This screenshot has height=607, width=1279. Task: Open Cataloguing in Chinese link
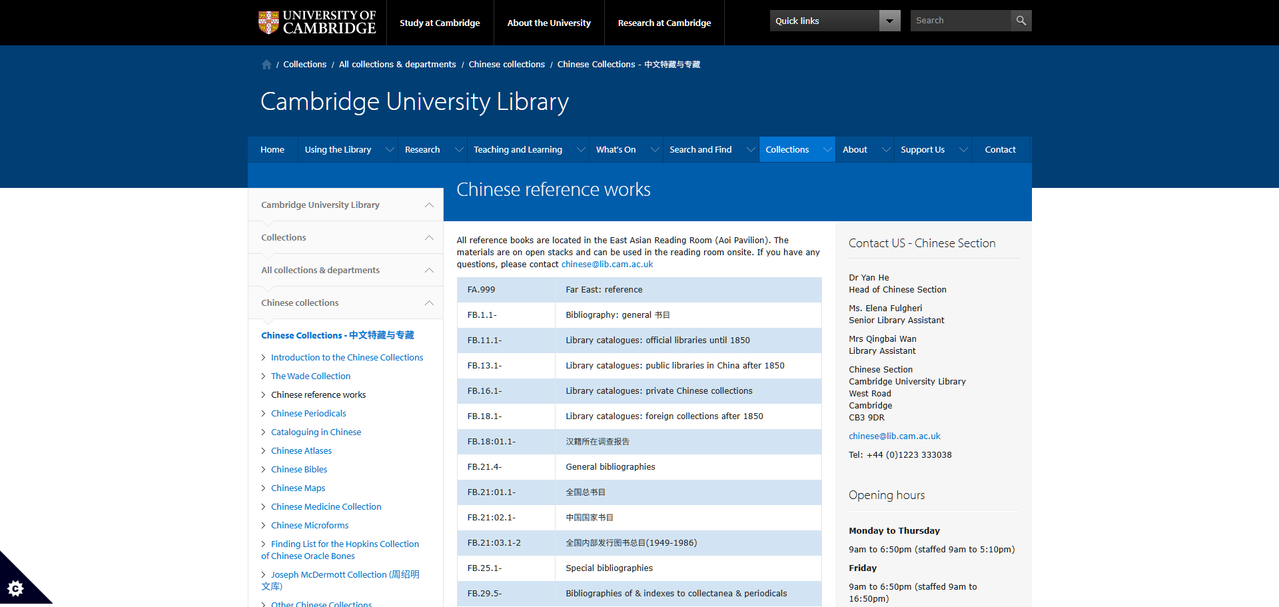316,432
